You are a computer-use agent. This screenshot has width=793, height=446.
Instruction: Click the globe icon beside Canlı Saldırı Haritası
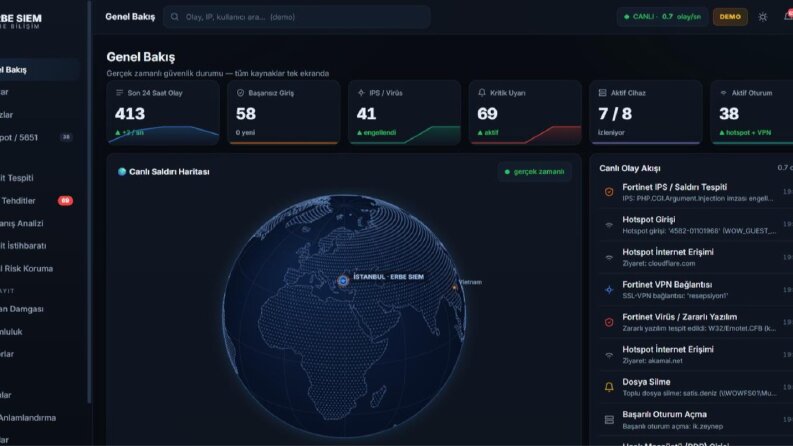(121, 171)
